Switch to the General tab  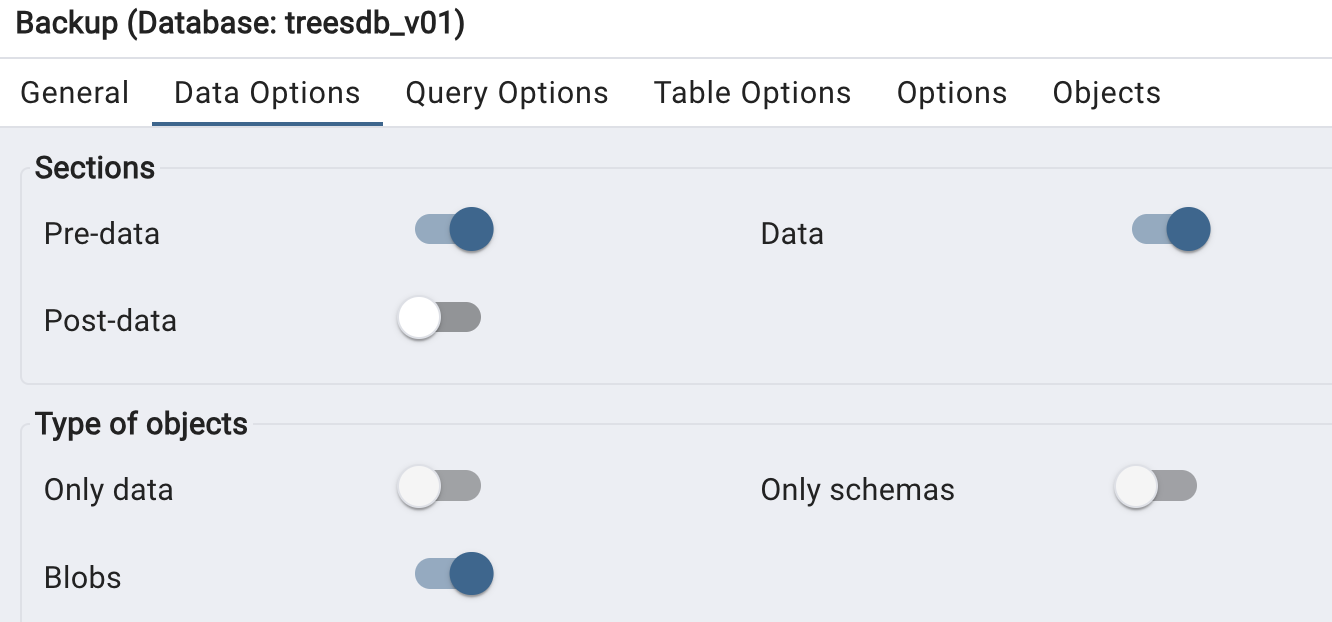75,93
